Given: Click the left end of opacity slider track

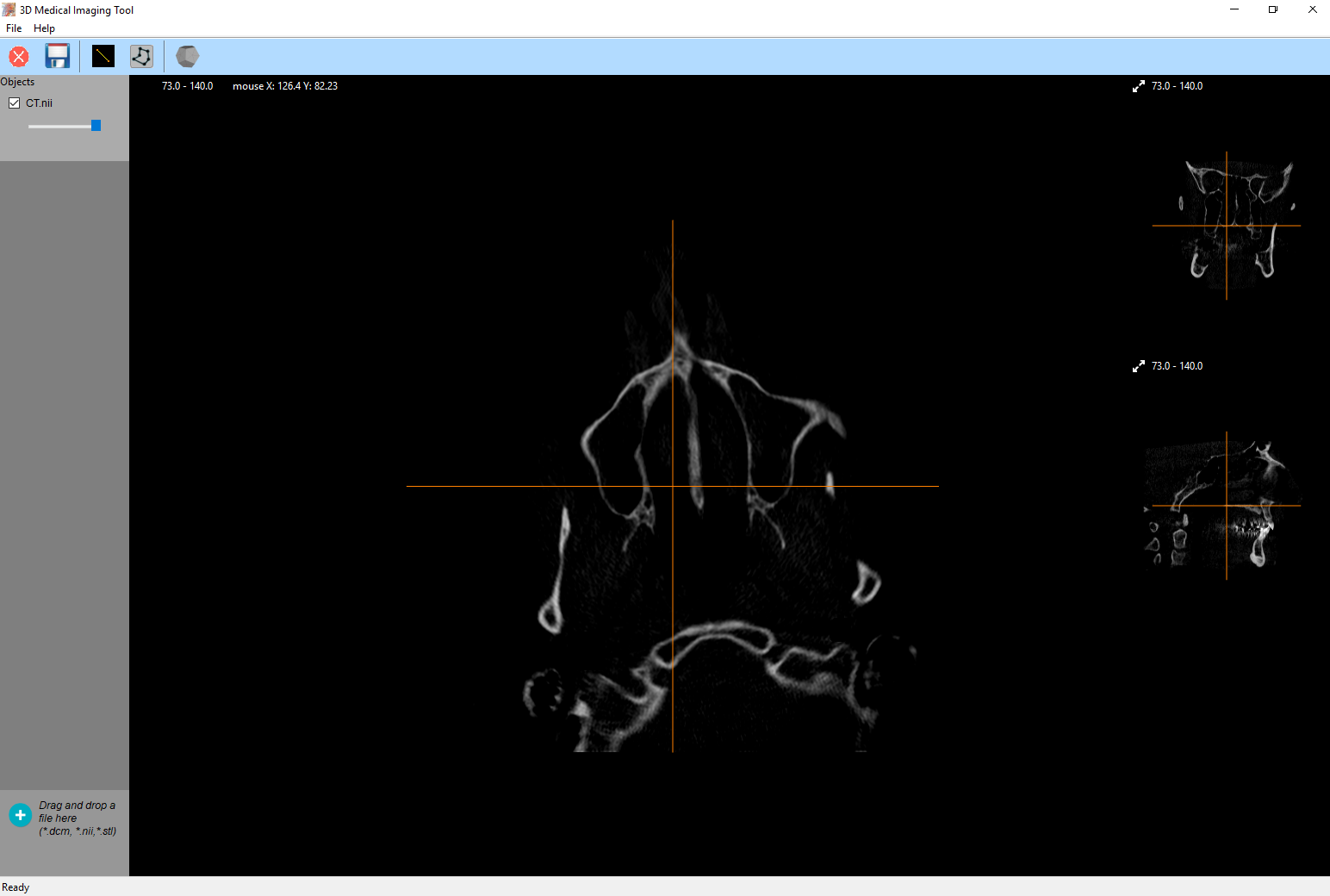Looking at the screenshot, I should [30, 127].
